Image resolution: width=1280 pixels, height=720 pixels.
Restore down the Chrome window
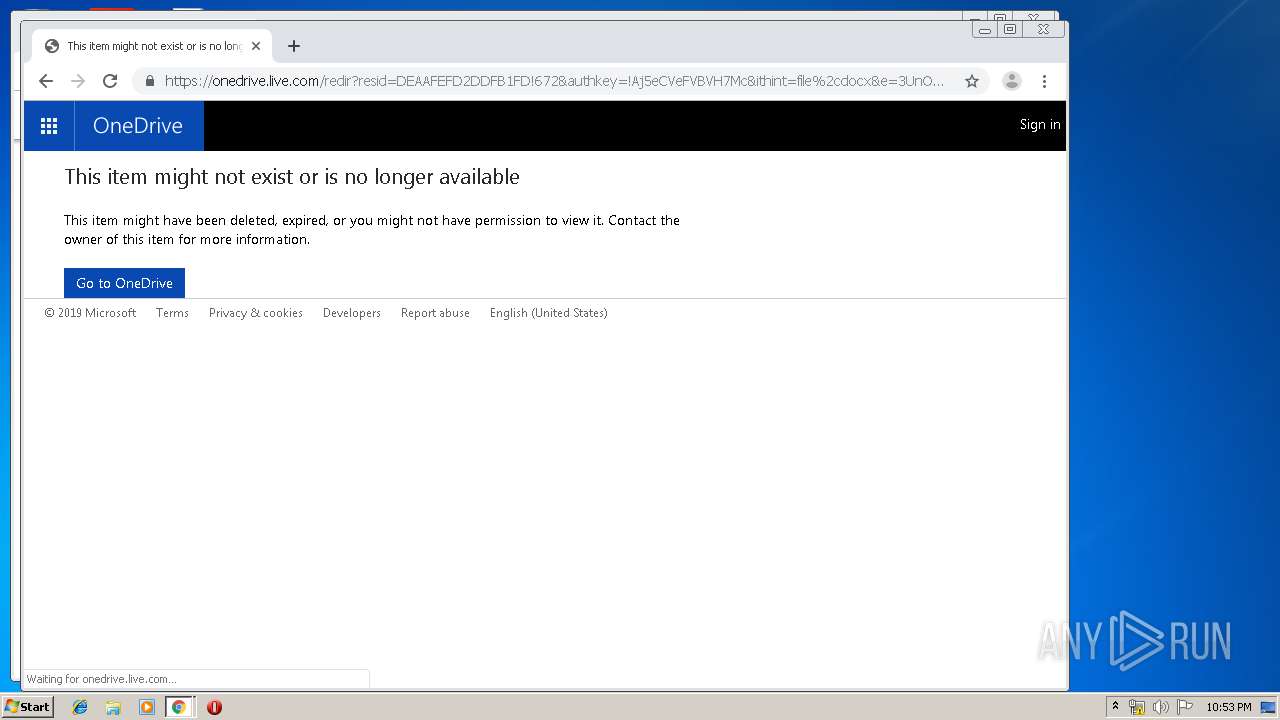click(1010, 30)
